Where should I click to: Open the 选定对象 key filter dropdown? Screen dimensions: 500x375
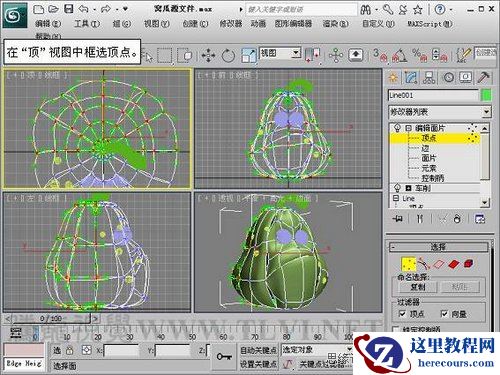(x=317, y=350)
